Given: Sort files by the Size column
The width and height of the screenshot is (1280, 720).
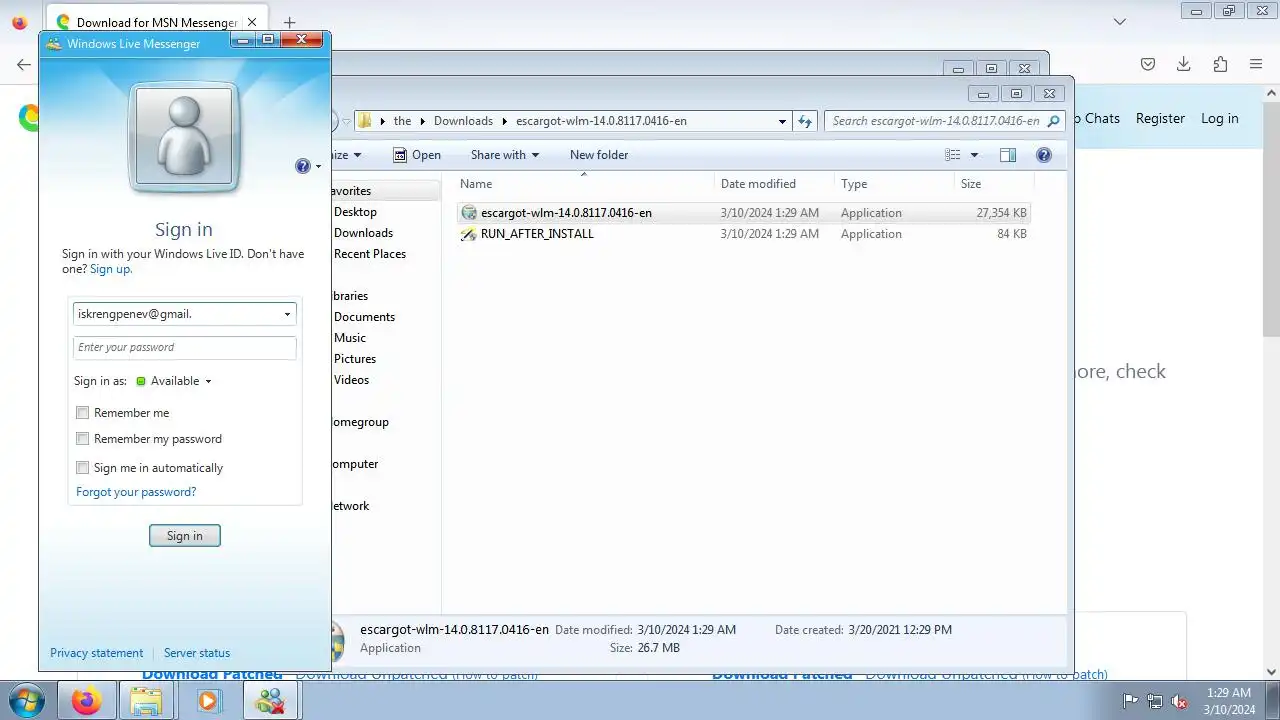Looking at the screenshot, I should click(993, 184).
